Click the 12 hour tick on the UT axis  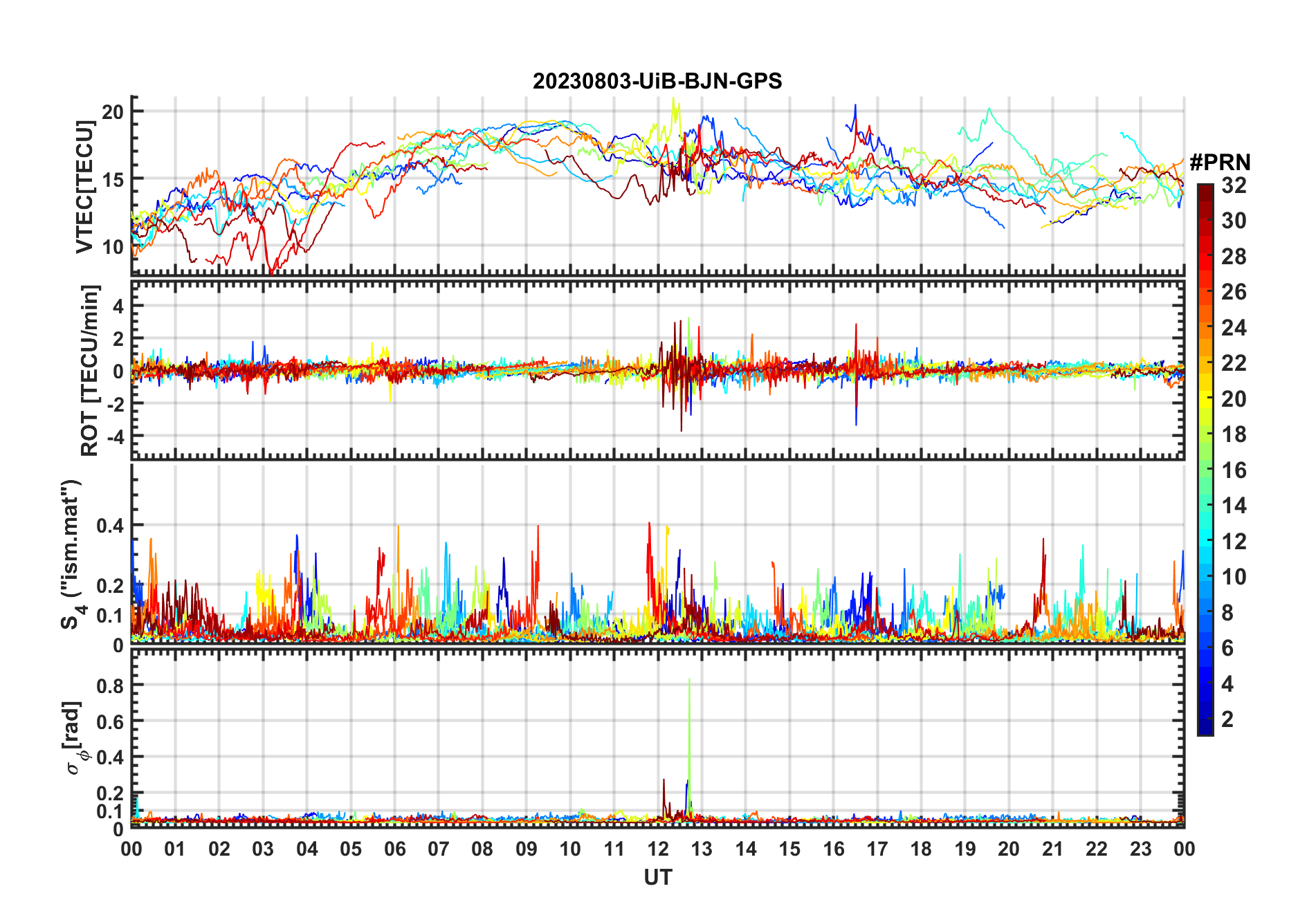pyautogui.click(x=658, y=849)
